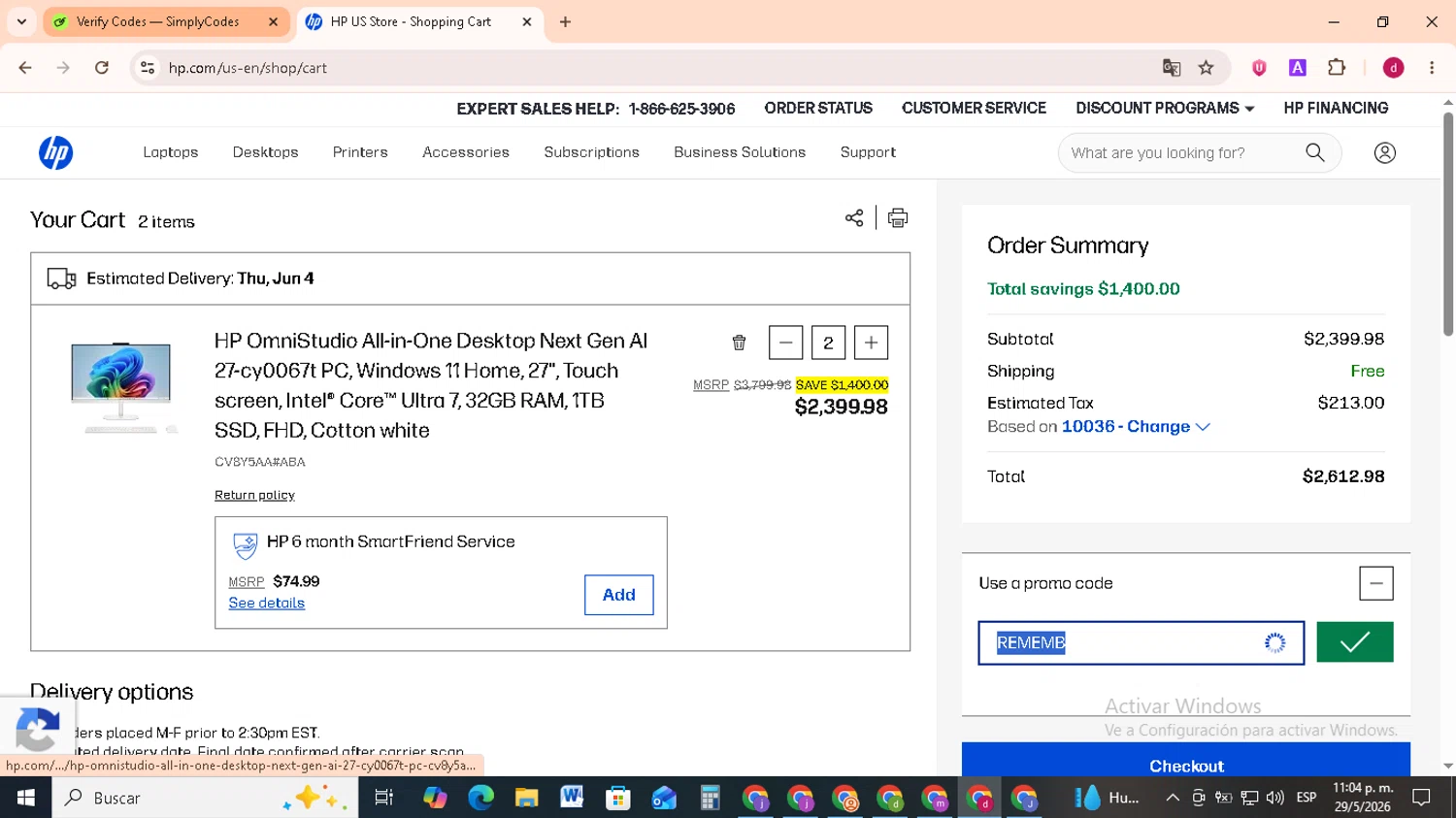Increase quantity with plus button
Screen dimensions: 1456x818
click(871, 343)
